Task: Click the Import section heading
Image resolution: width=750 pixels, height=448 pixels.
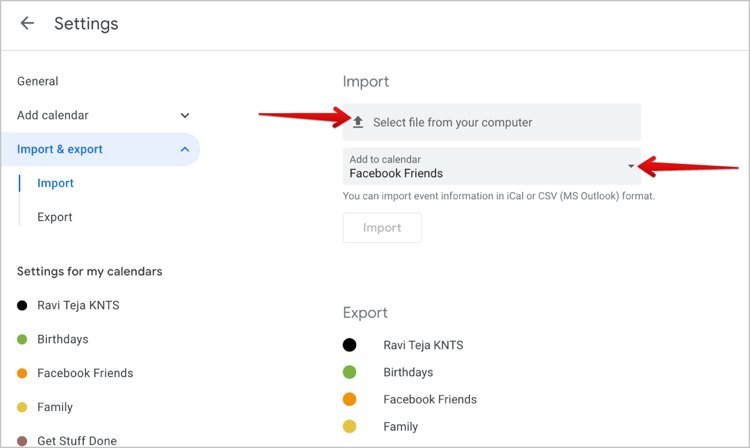Action: pyautogui.click(x=366, y=82)
